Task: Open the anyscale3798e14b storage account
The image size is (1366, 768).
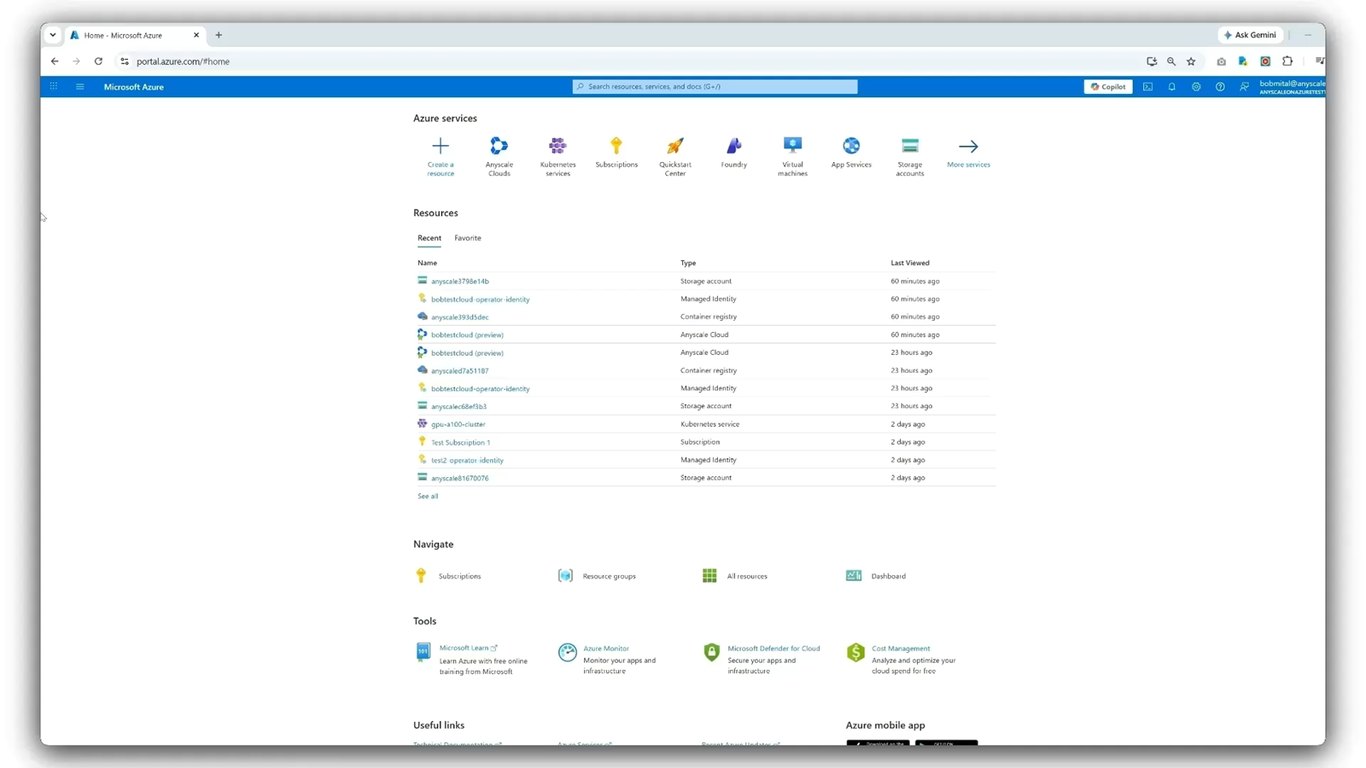Action: click(460, 281)
